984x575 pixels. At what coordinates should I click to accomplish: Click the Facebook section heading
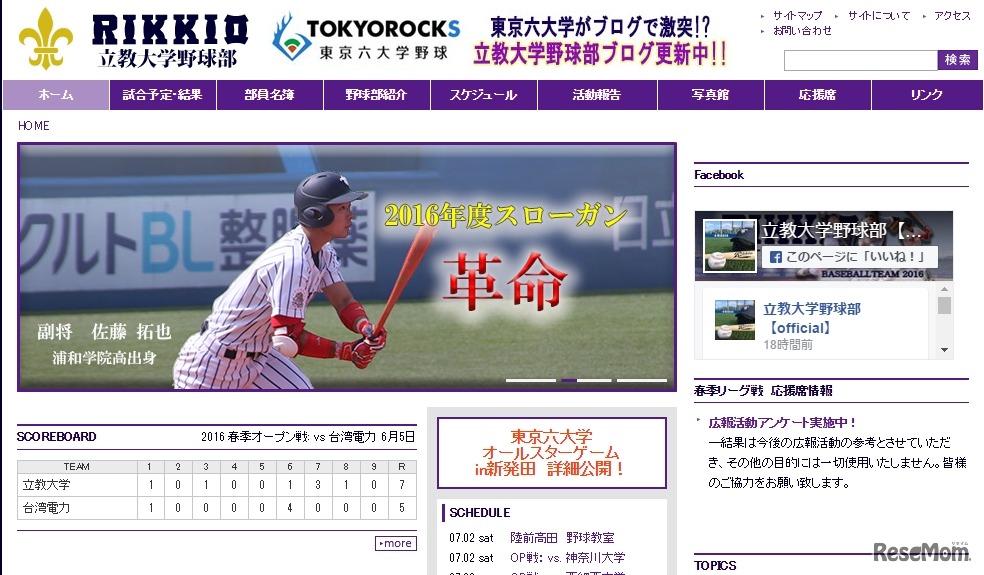[x=719, y=175]
